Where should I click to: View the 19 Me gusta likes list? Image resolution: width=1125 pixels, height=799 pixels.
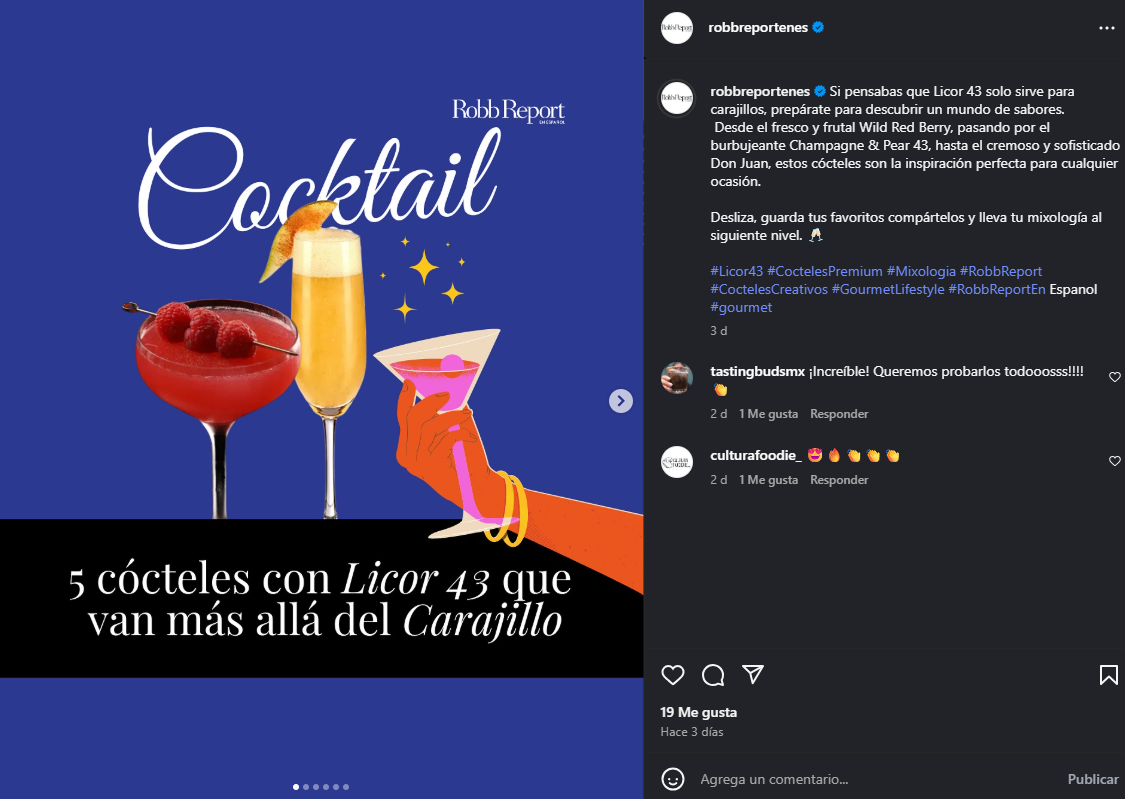[698, 712]
